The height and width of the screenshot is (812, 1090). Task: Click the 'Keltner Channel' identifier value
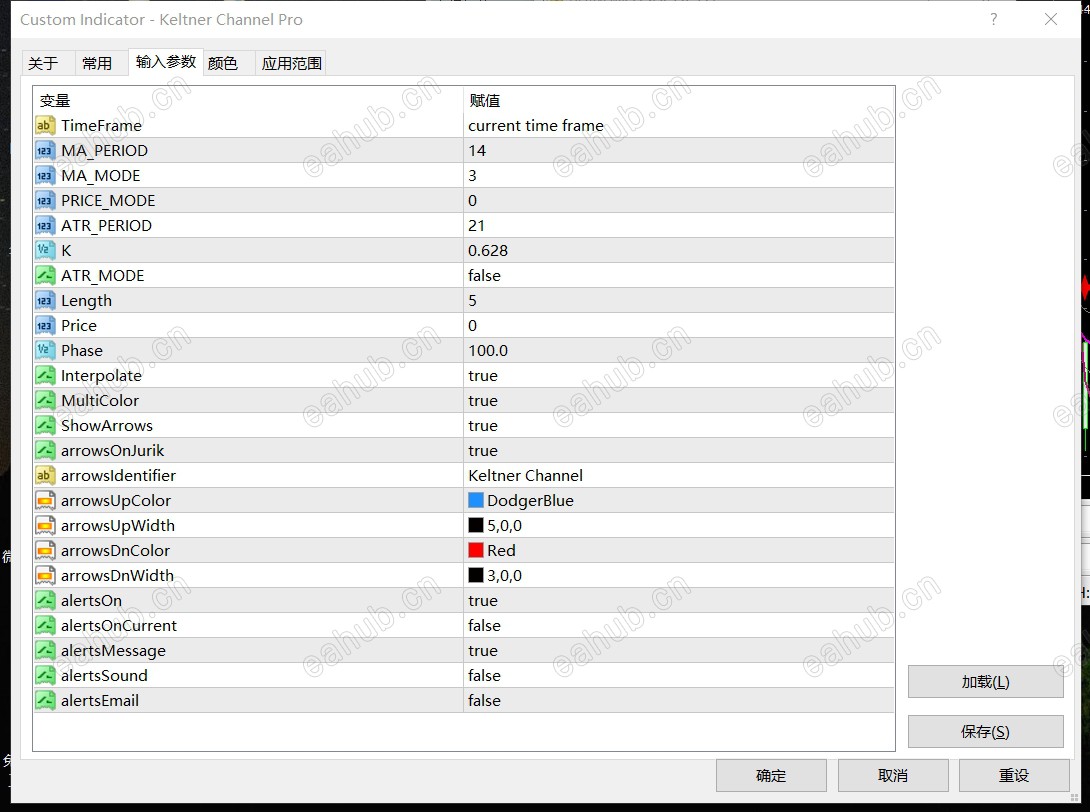(x=526, y=476)
